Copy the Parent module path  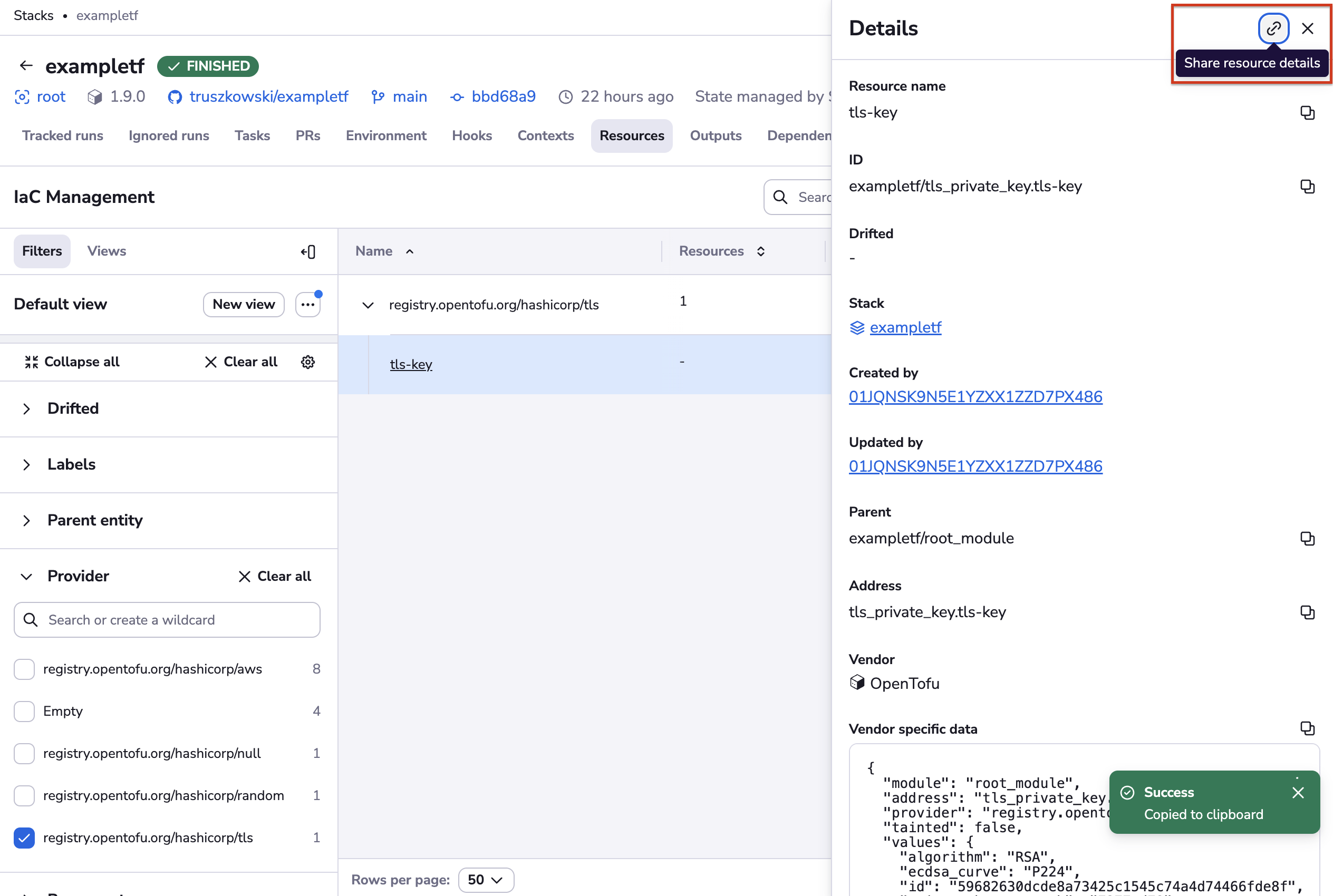click(1307, 538)
